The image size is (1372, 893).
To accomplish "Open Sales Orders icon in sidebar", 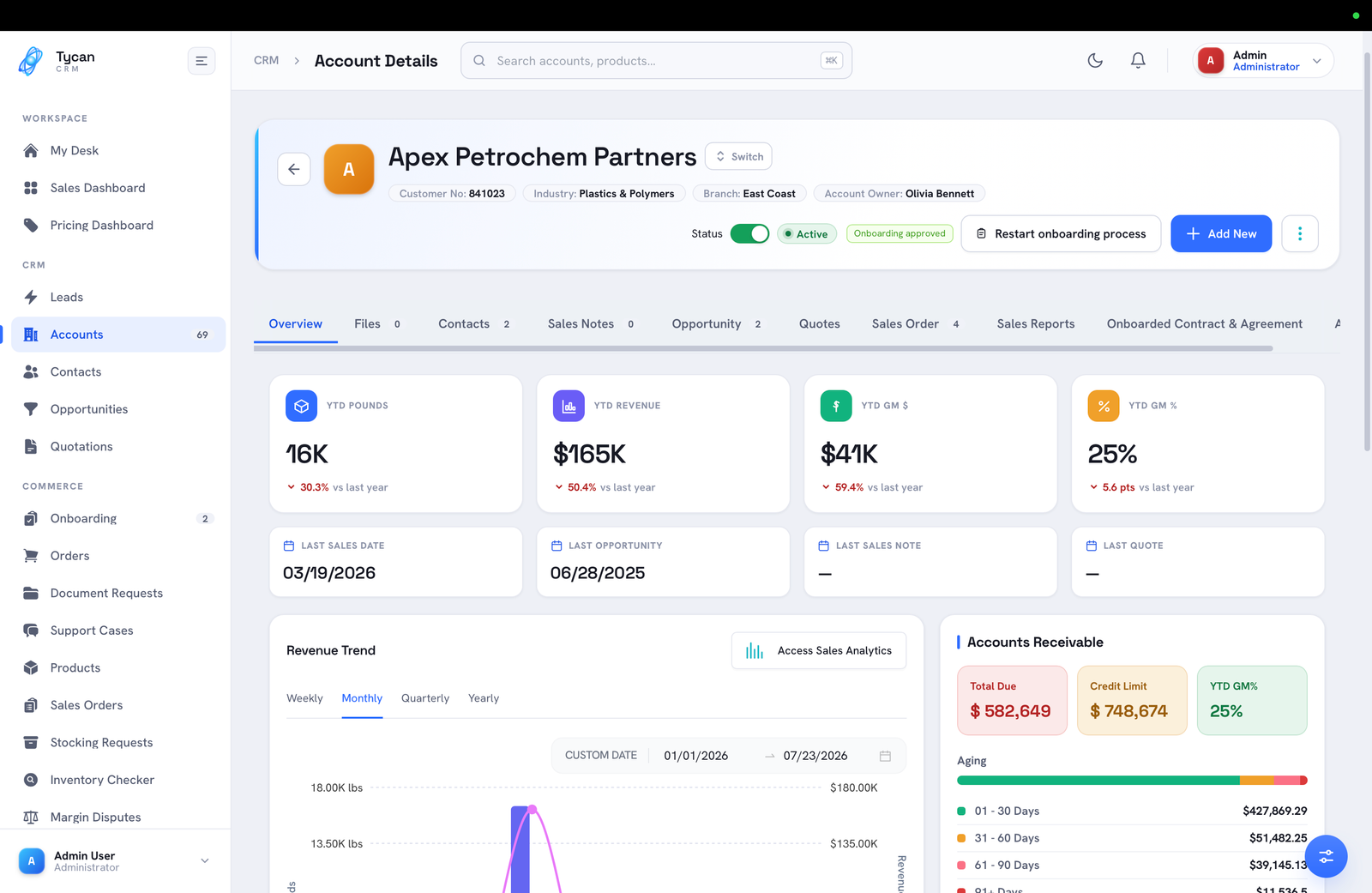I will 31,705.
